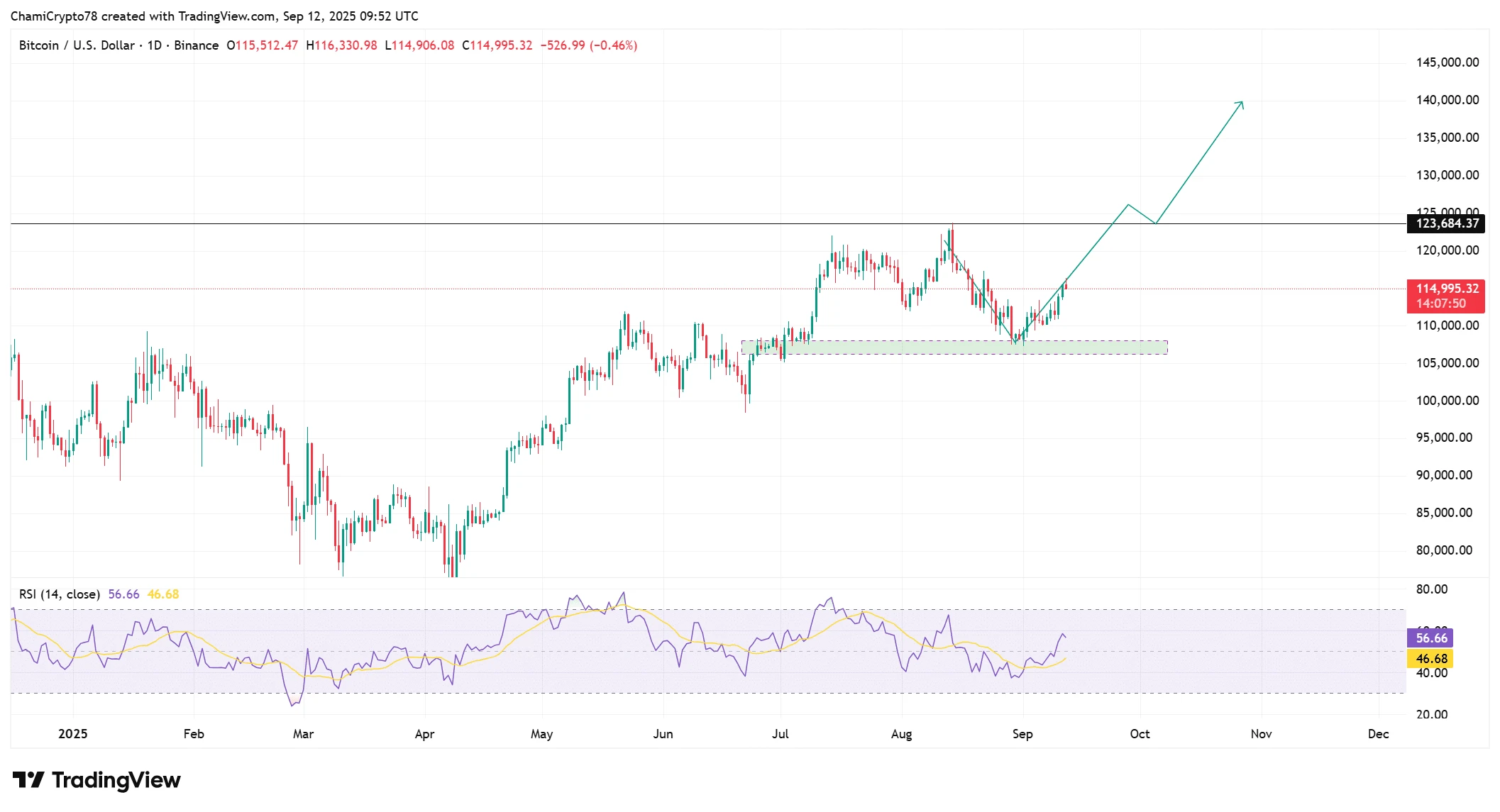Screen dimensions: 1500x812
Task: Click the Dec label on time axis
Action: [x=1378, y=734]
